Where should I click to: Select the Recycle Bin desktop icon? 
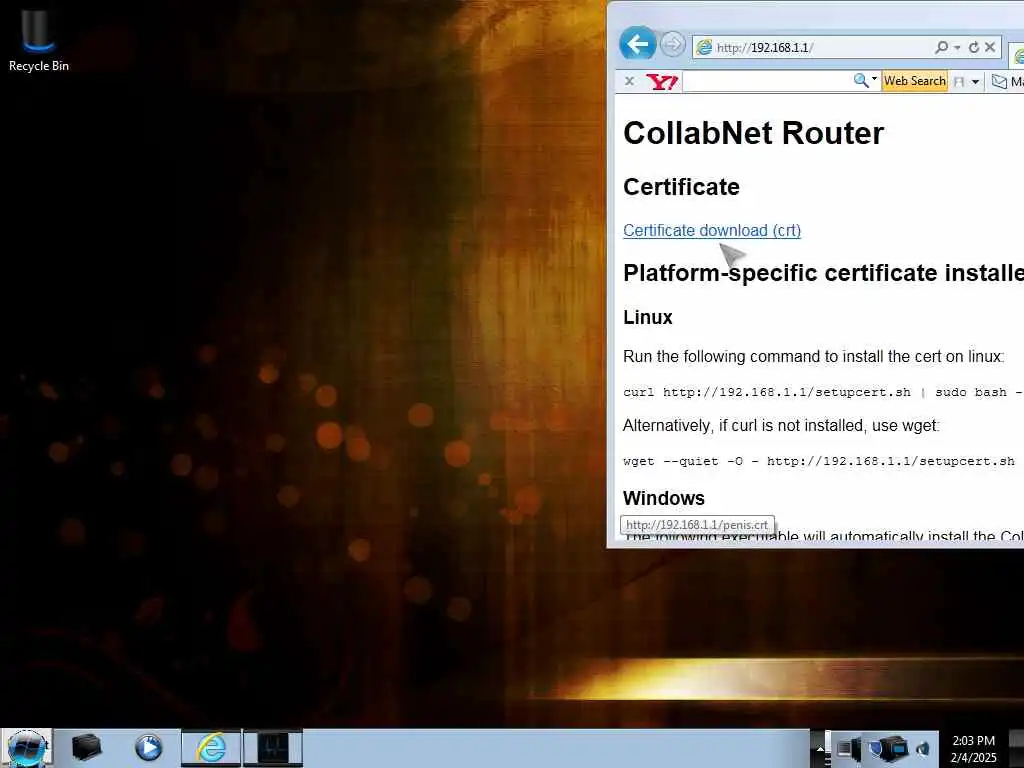39,40
